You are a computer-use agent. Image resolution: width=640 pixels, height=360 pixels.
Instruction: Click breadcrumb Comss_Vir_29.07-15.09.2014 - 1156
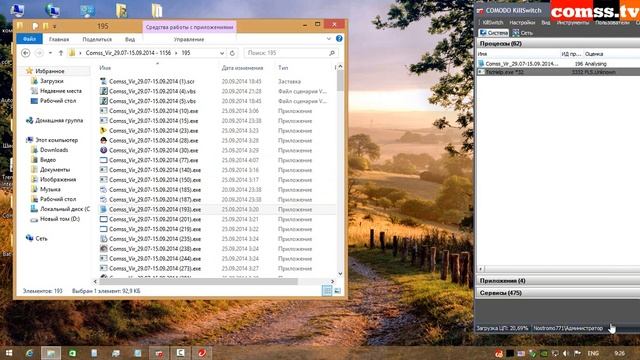pyautogui.click(x=128, y=53)
